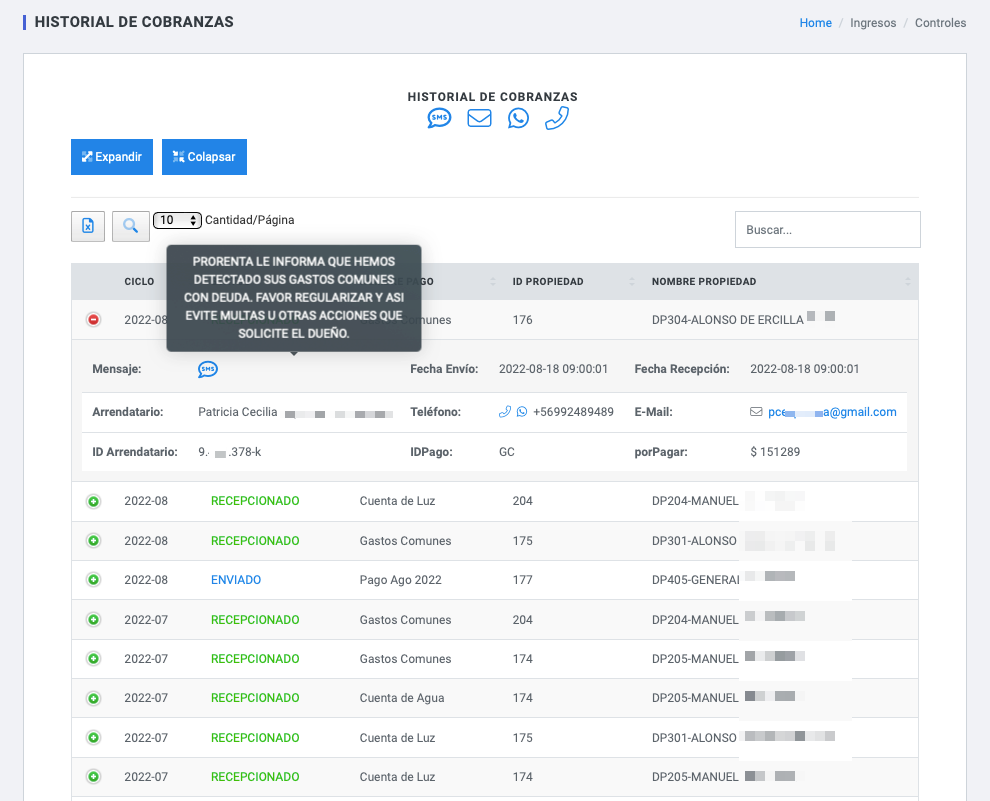Click property ID 177 cell
The width and height of the screenshot is (990, 801).
coord(523,580)
